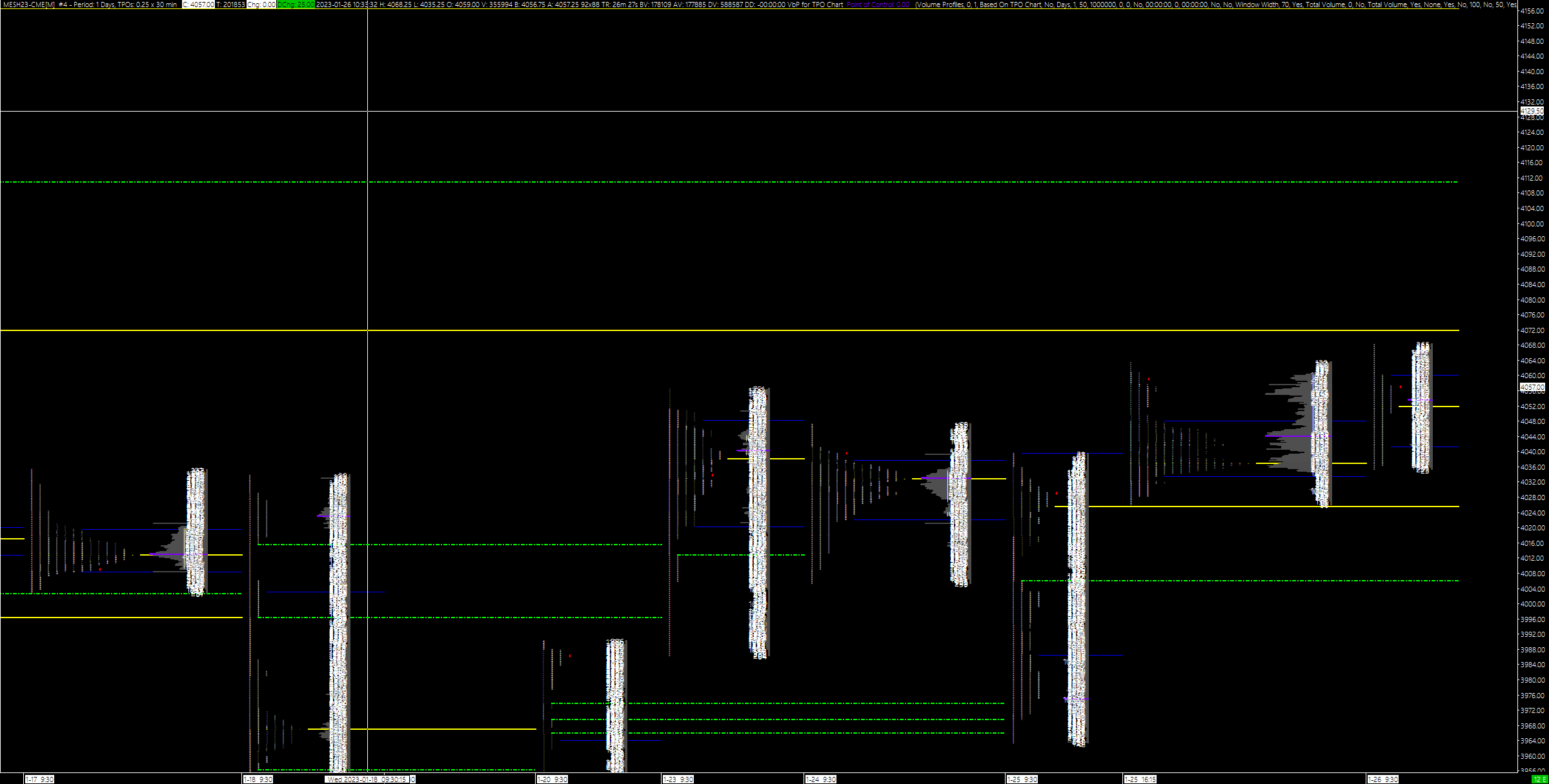Click the 1-20 9:30 session label
Image resolution: width=1549 pixels, height=784 pixels.
pos(552,779)
